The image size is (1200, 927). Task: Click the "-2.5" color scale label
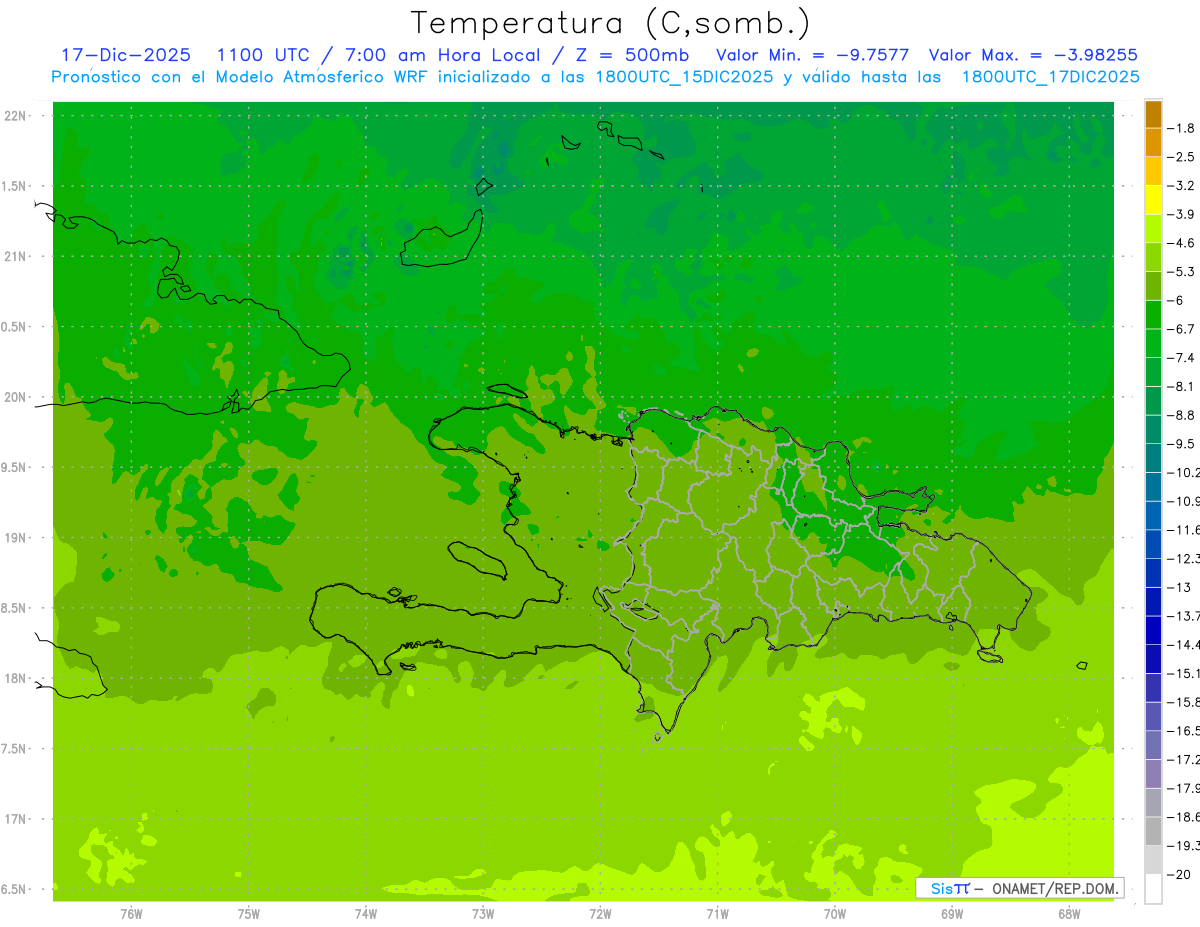tap(1182, 157)
